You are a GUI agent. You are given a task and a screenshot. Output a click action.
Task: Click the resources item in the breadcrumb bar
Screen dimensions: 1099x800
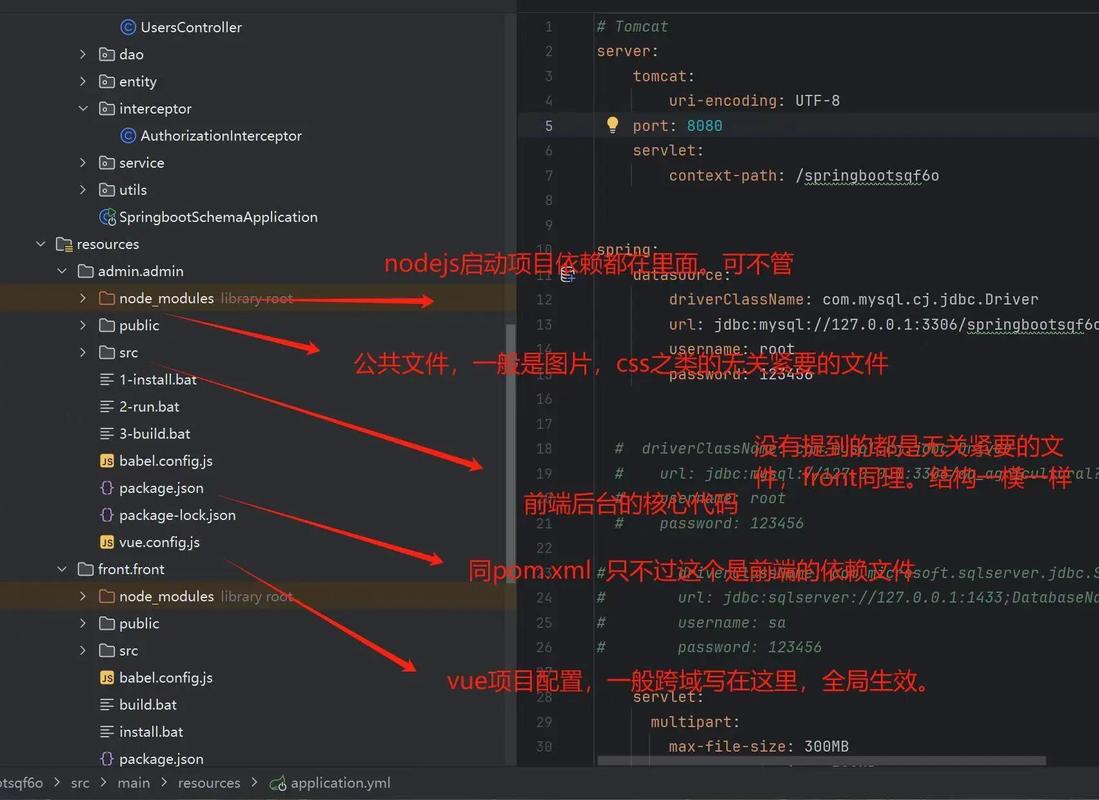pos(209,783)
